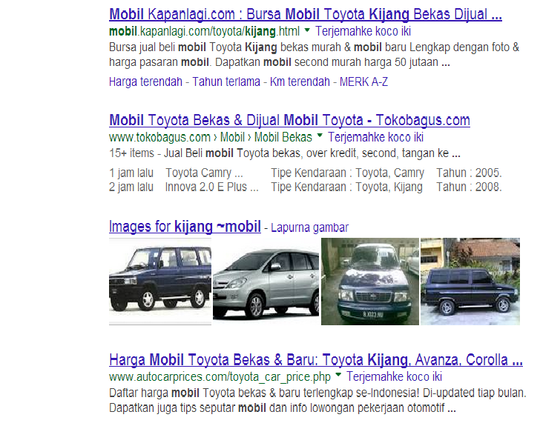Viewport: 540px width, 426px height.
Task: Expand the dropdown arrow beside the autocarprices.com URL
Action: 338,375
